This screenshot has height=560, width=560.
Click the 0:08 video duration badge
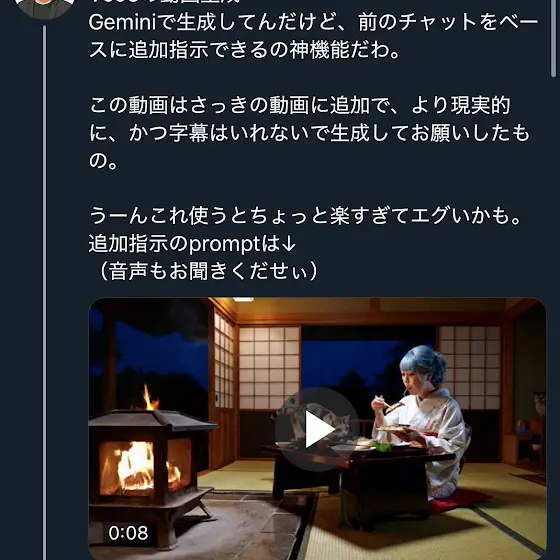[x=128, y=533]
